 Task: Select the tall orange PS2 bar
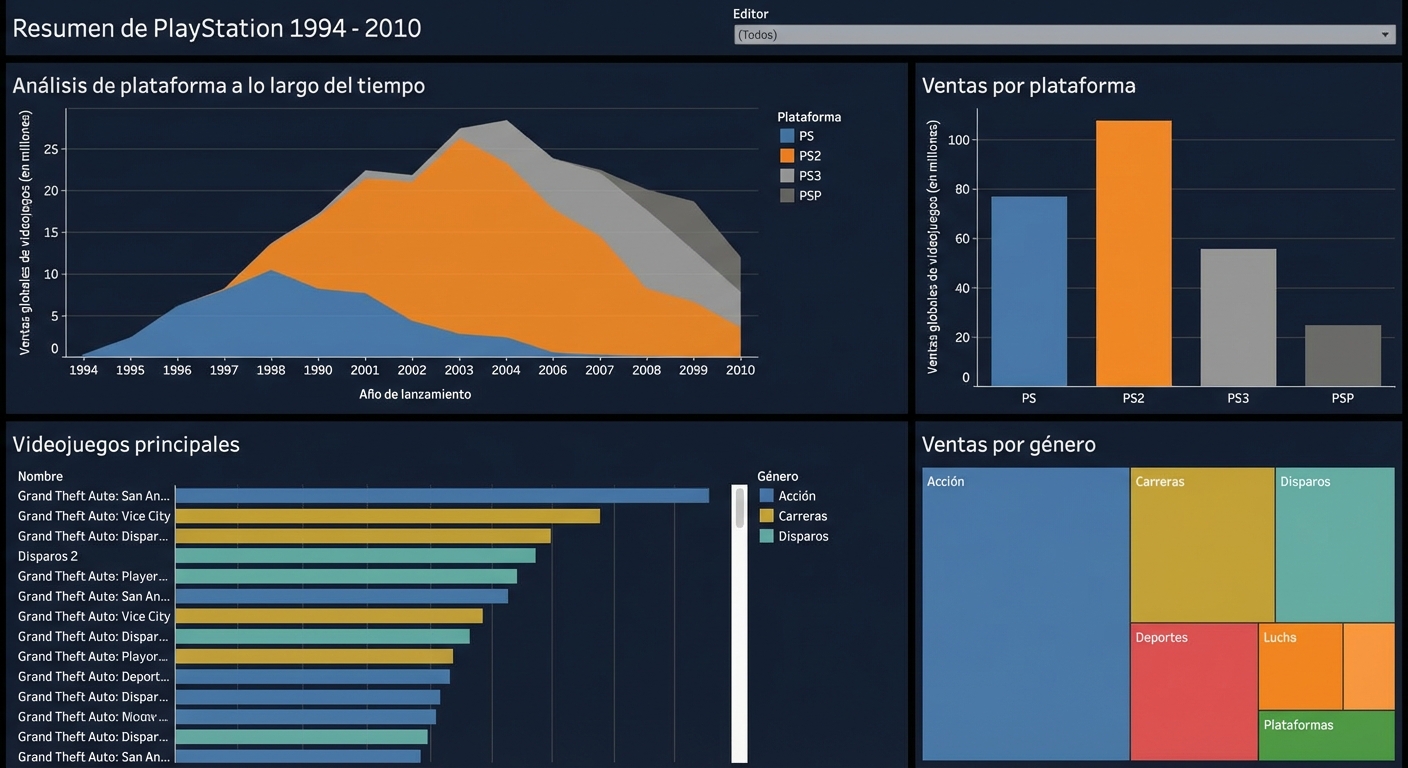coord(1133,253)
